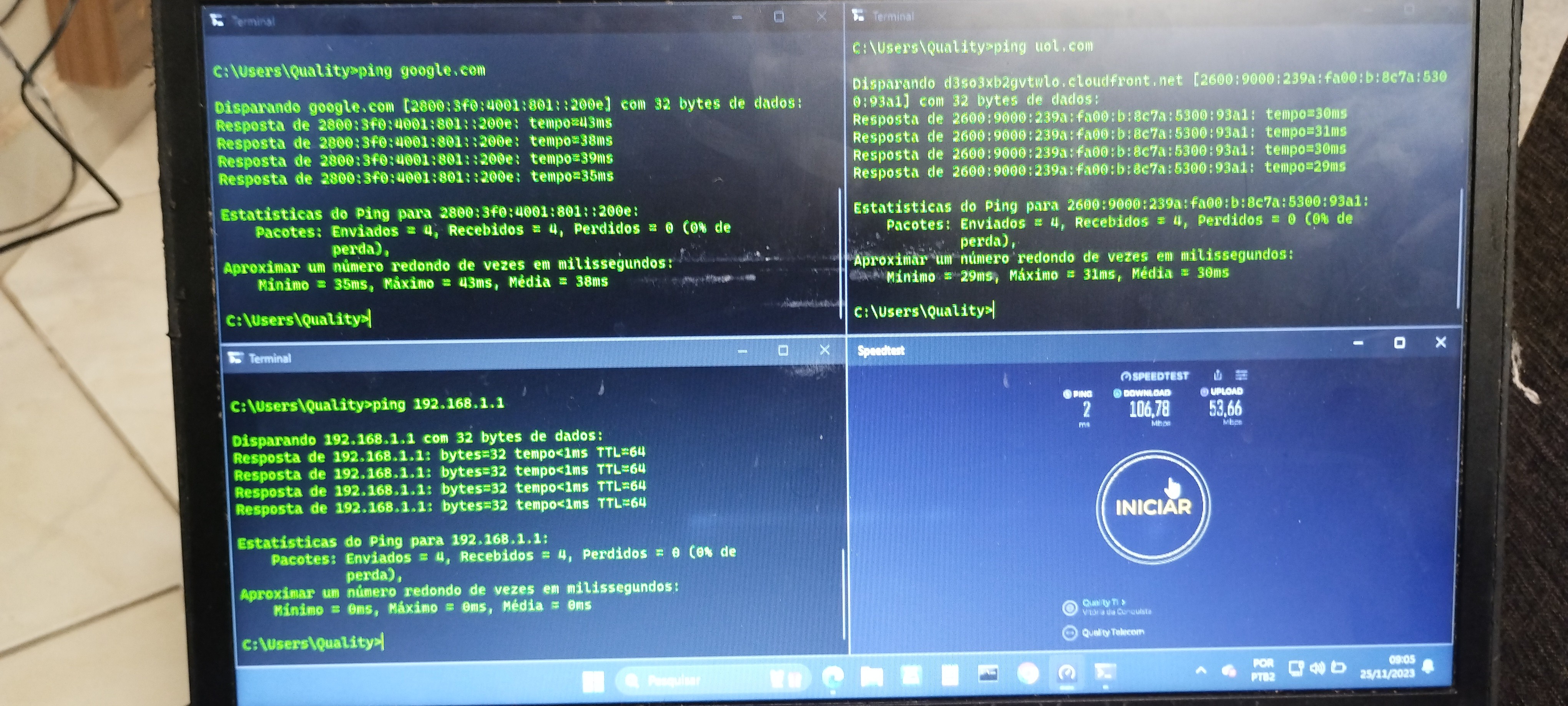Open Google Chrome from the taskbar
Image resolution: width=1568 pixels, height=706 pixels.
1028,674
